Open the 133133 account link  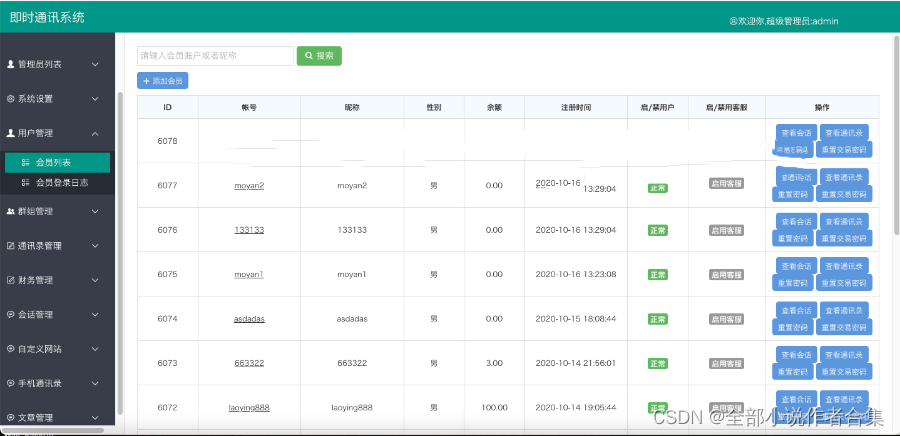249,230
